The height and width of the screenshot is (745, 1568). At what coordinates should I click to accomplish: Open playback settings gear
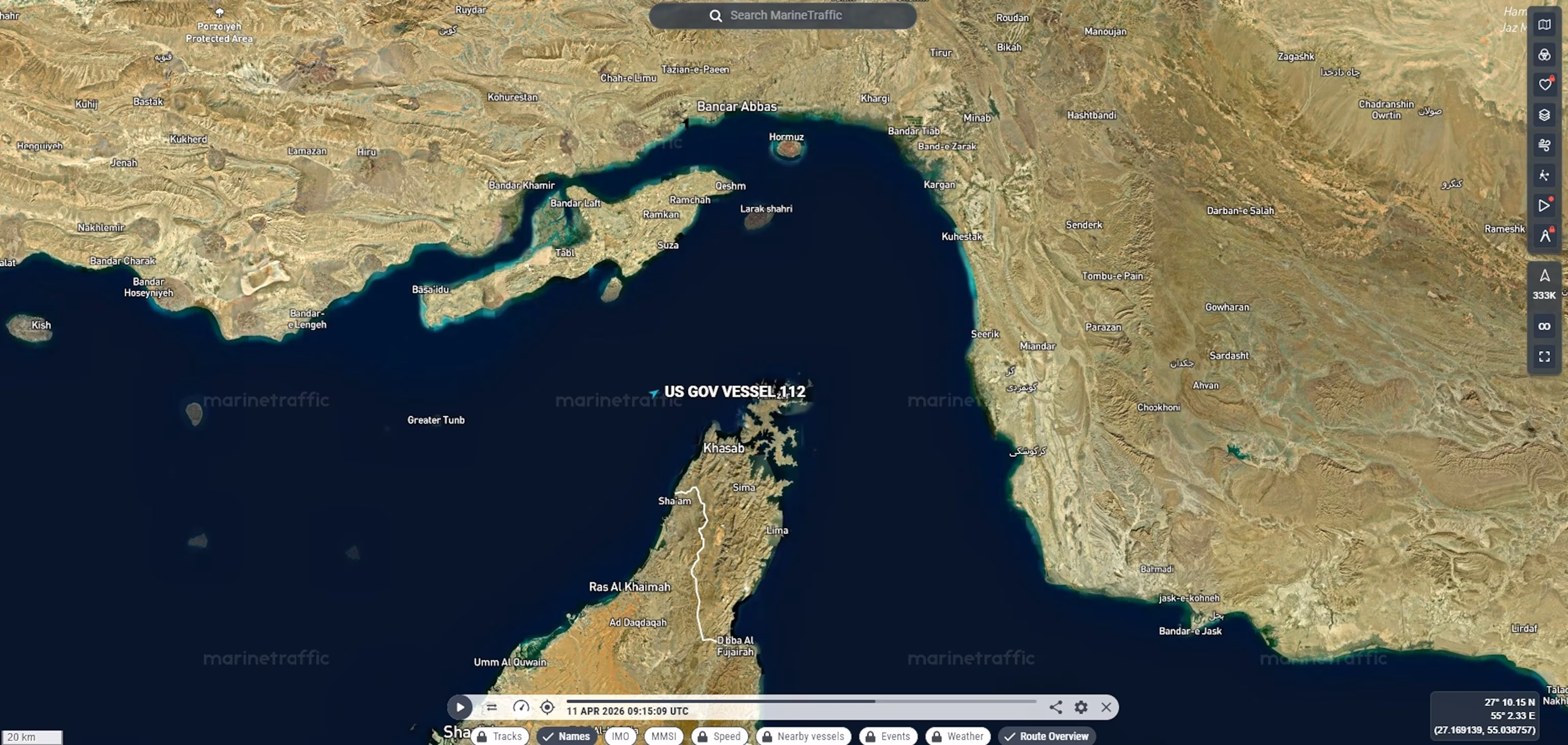pos(1081,707)
